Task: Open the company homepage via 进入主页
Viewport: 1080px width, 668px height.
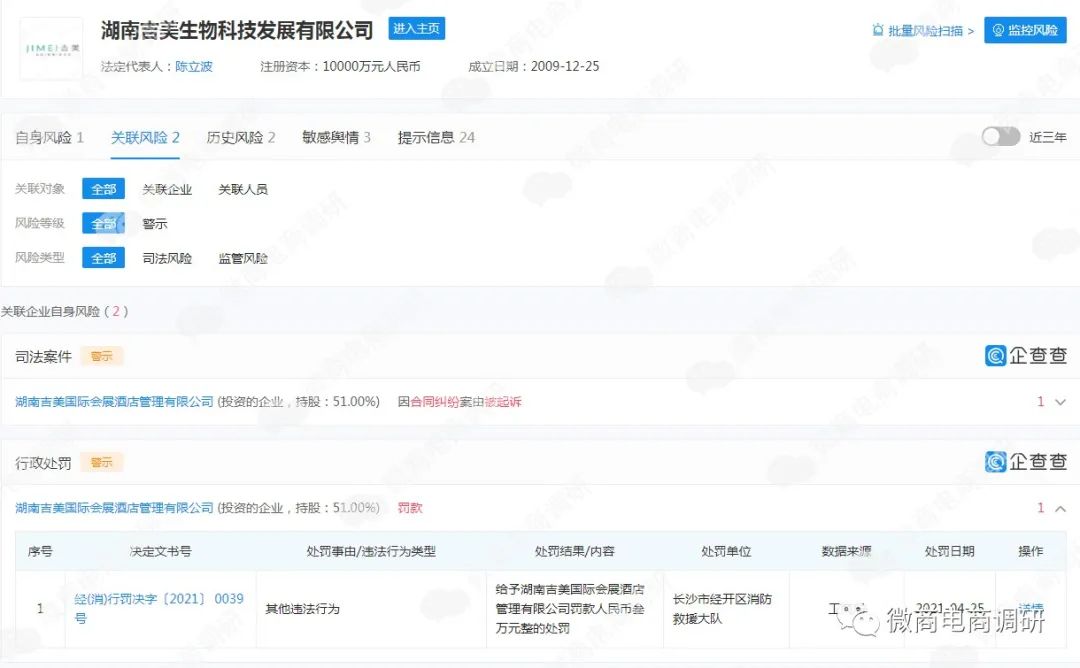Action: click(x=417, y=28)
